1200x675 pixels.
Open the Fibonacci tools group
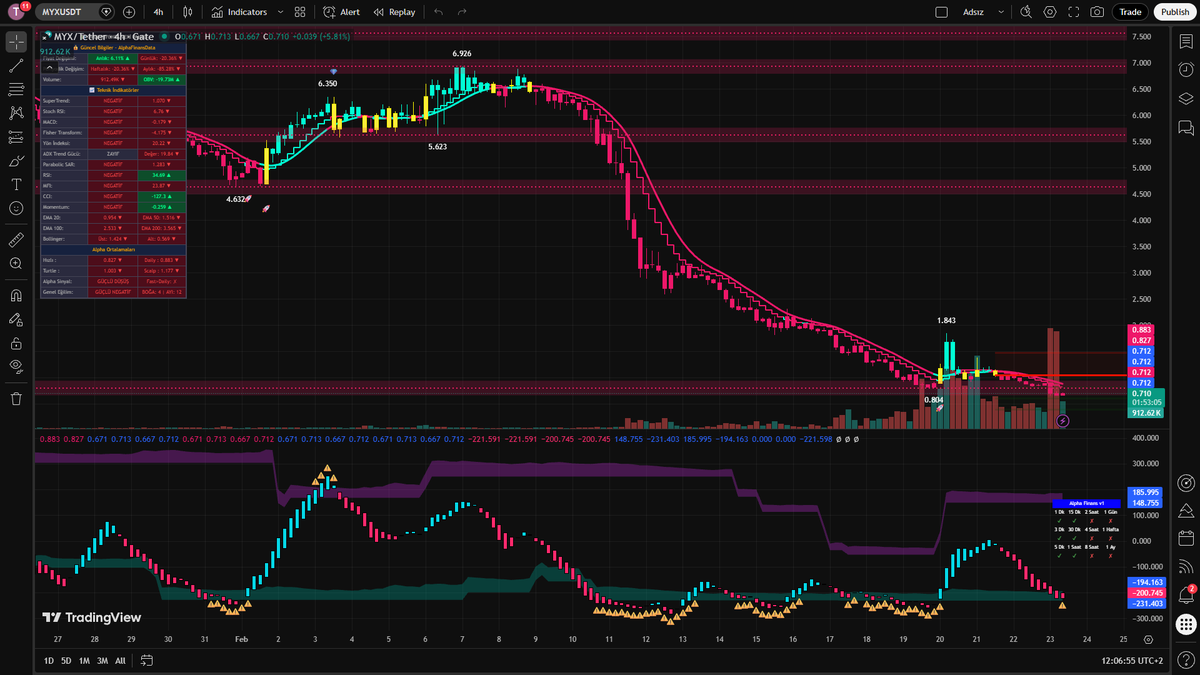coord(16,90)
